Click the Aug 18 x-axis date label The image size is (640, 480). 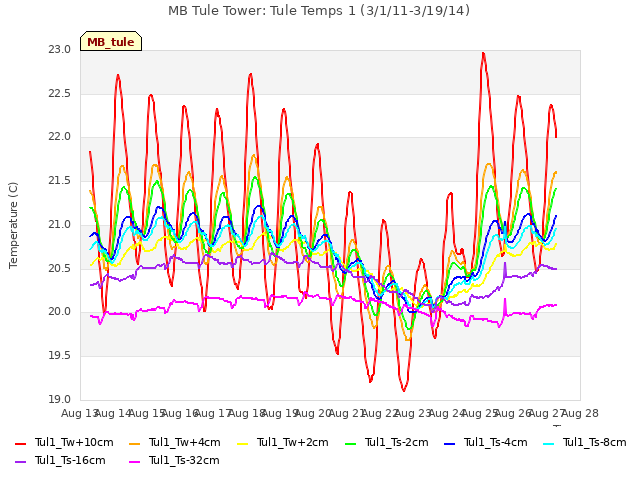247,413
